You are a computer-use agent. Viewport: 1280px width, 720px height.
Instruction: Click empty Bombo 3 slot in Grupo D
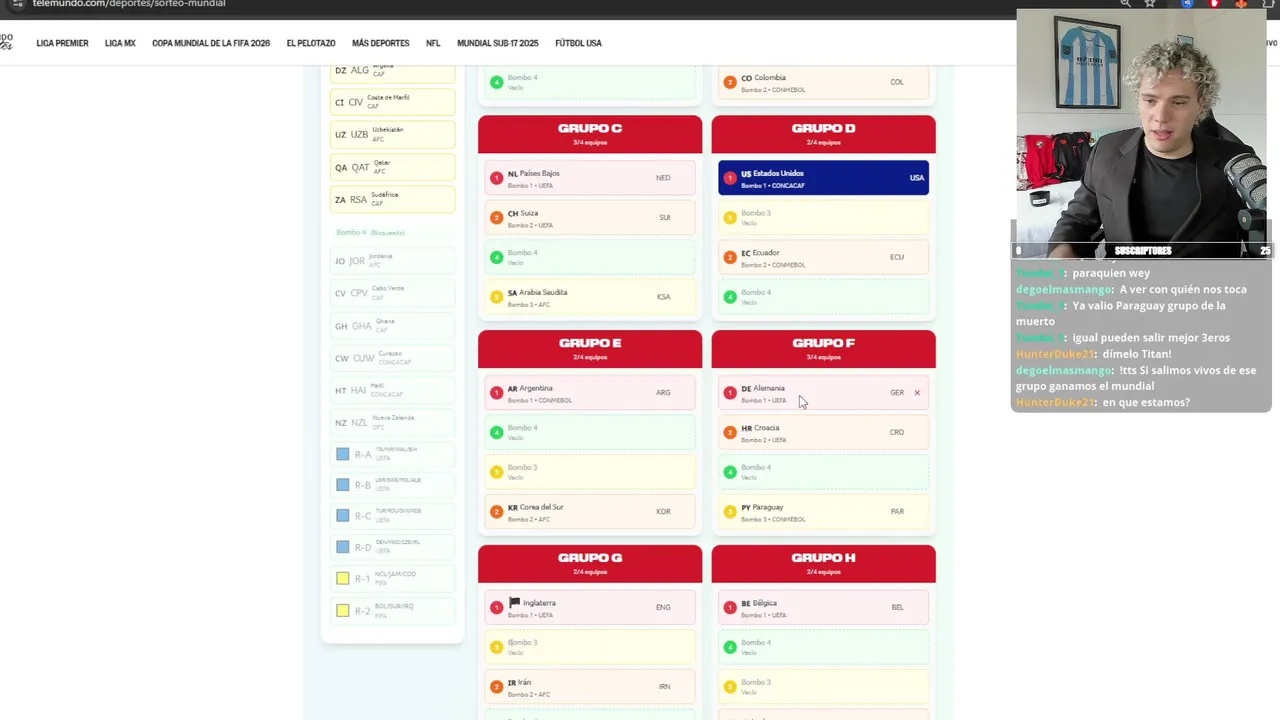click(x=823, y=218)
